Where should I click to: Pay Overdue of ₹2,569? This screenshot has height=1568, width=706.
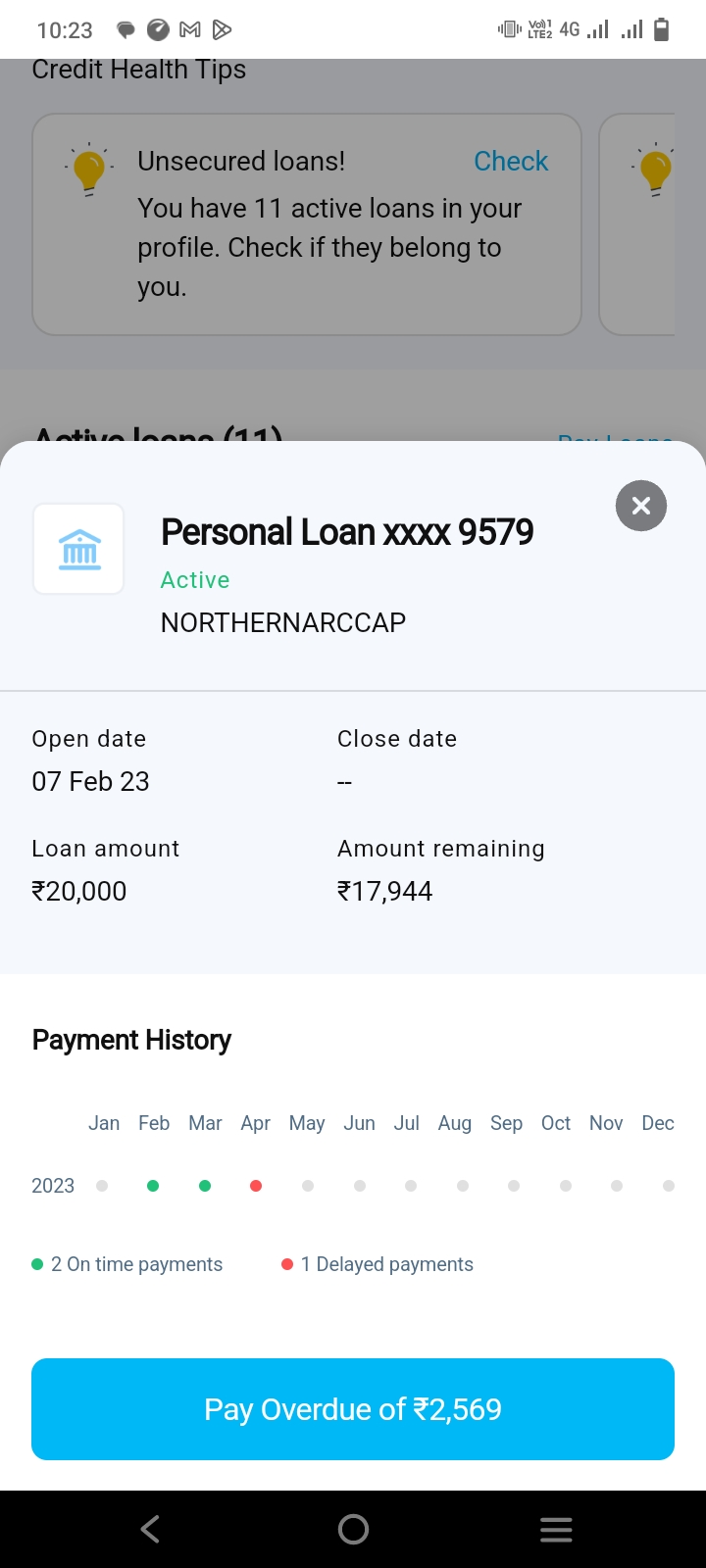point(353,1409)
